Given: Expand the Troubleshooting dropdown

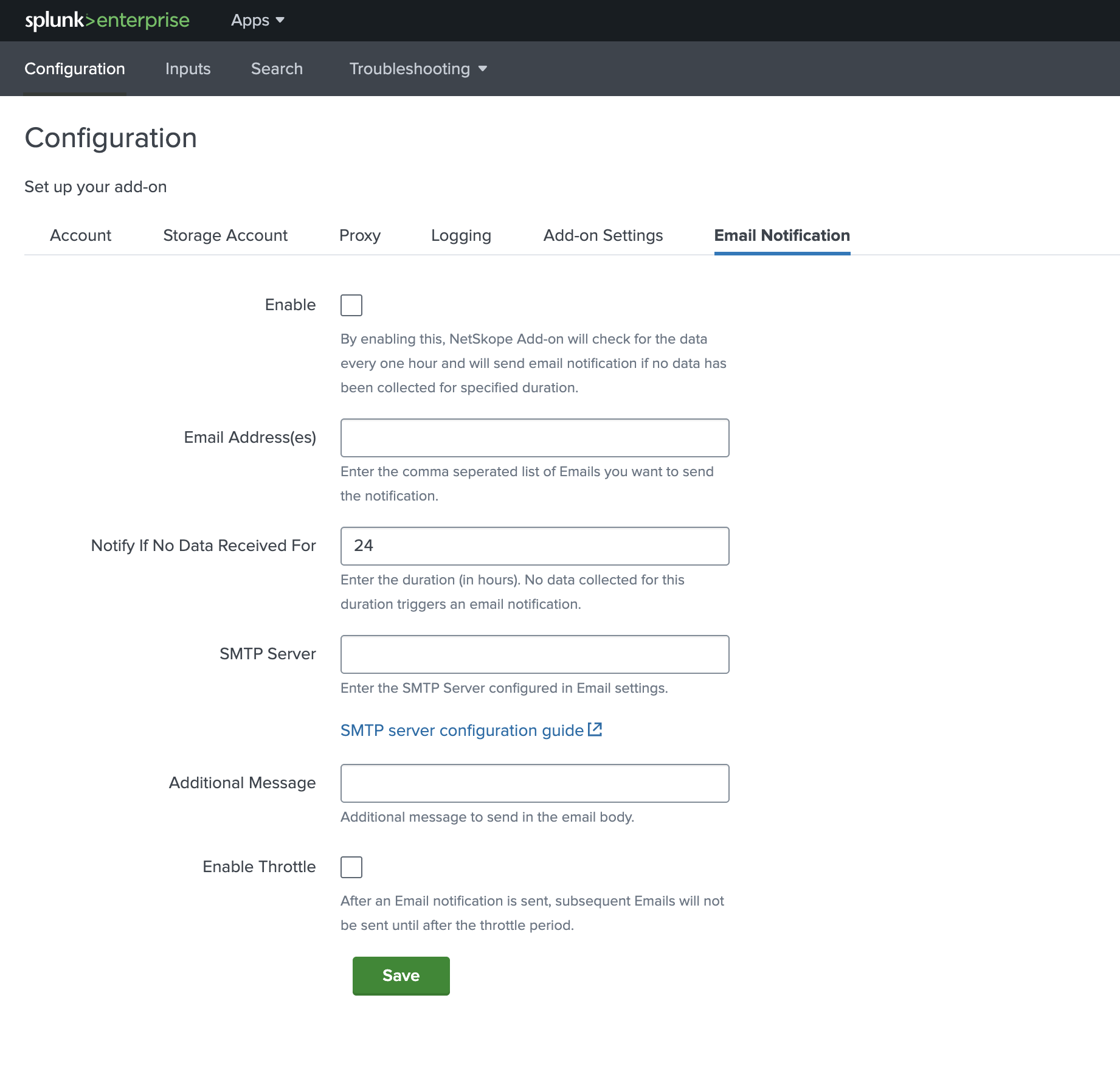Looking at the screenshot, I should click(418, 69).
